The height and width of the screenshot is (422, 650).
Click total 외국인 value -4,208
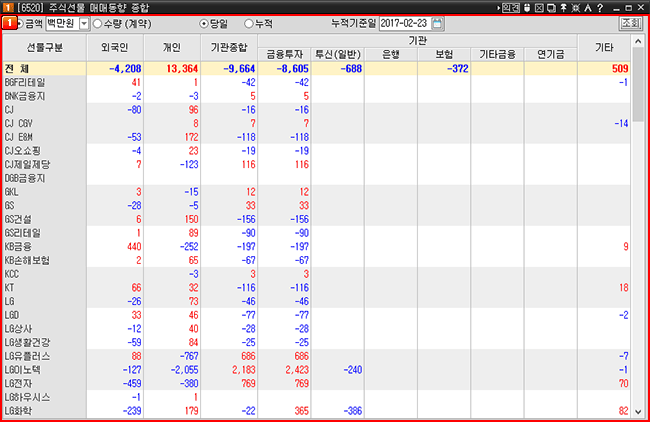point(125,69)
